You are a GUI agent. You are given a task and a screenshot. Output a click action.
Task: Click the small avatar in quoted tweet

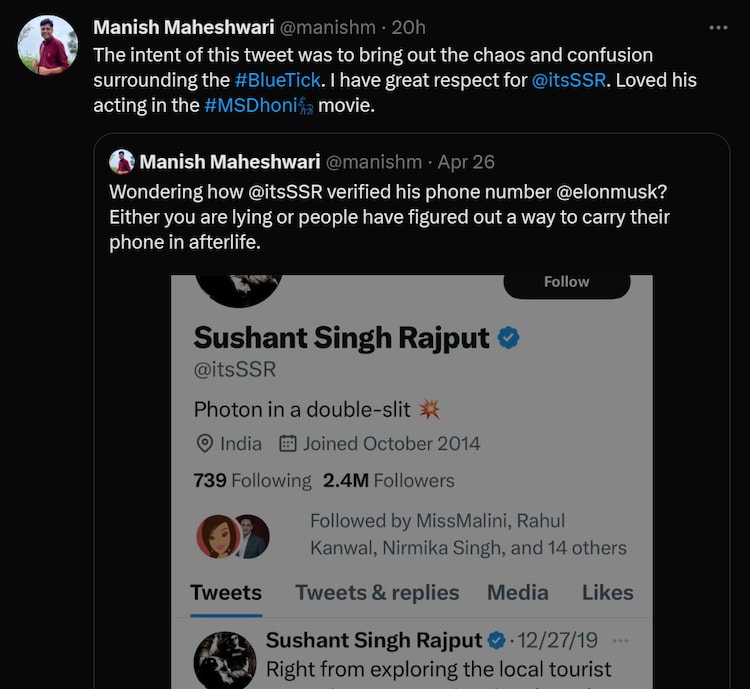coord(122,162)
